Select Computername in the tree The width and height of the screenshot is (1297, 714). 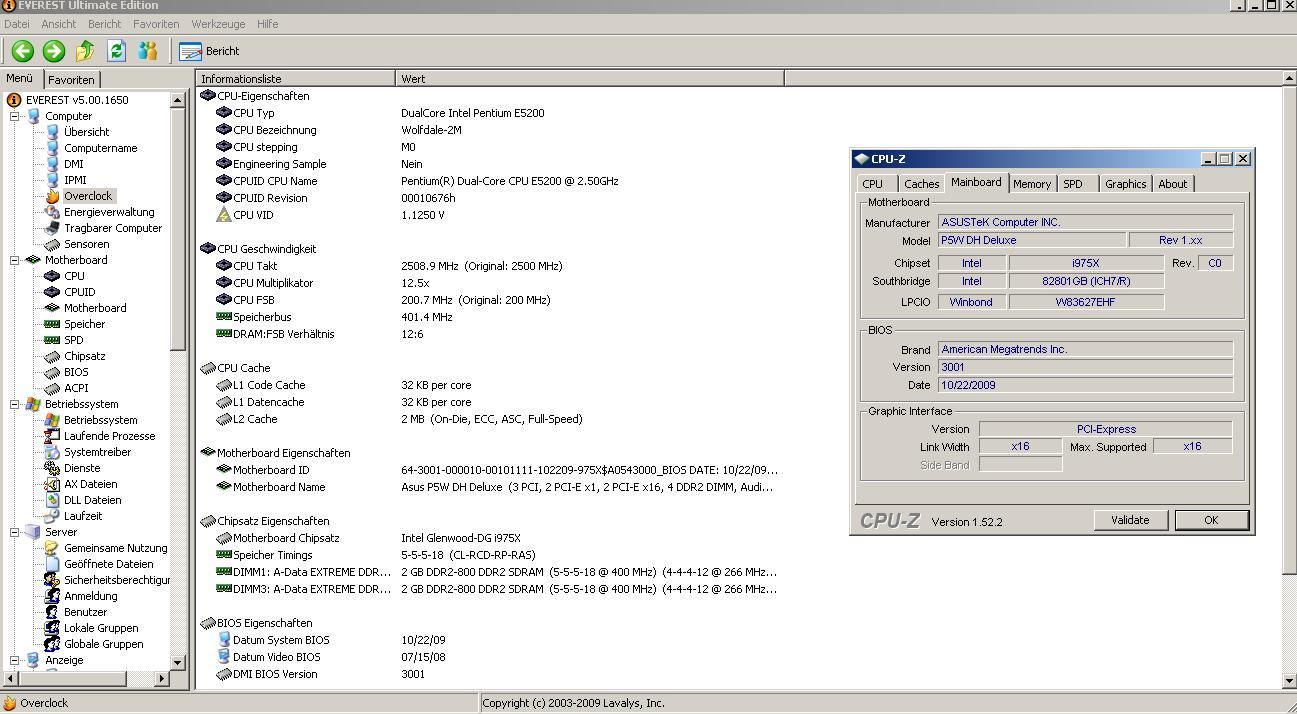tap(100, 148)
